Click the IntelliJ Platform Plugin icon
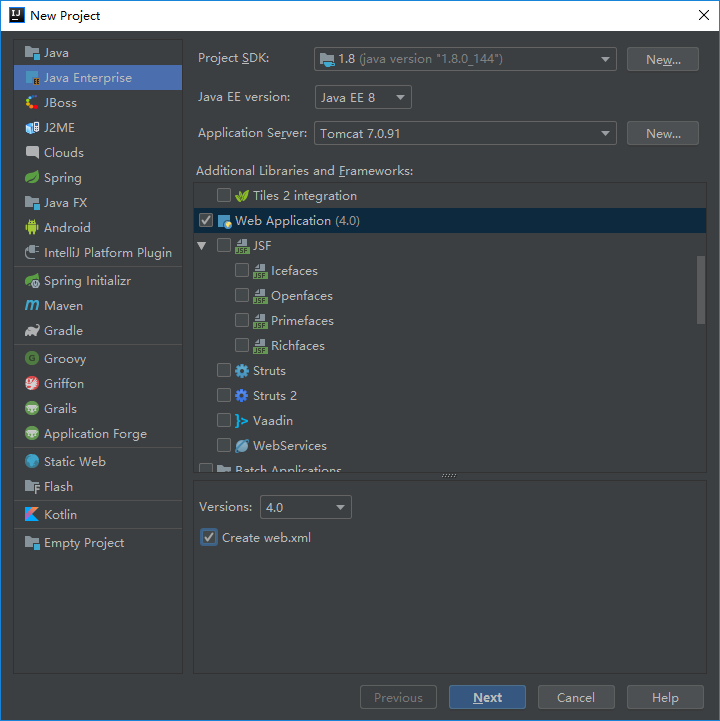The height and width of the screenshot is (721, 720). point(32,252)
